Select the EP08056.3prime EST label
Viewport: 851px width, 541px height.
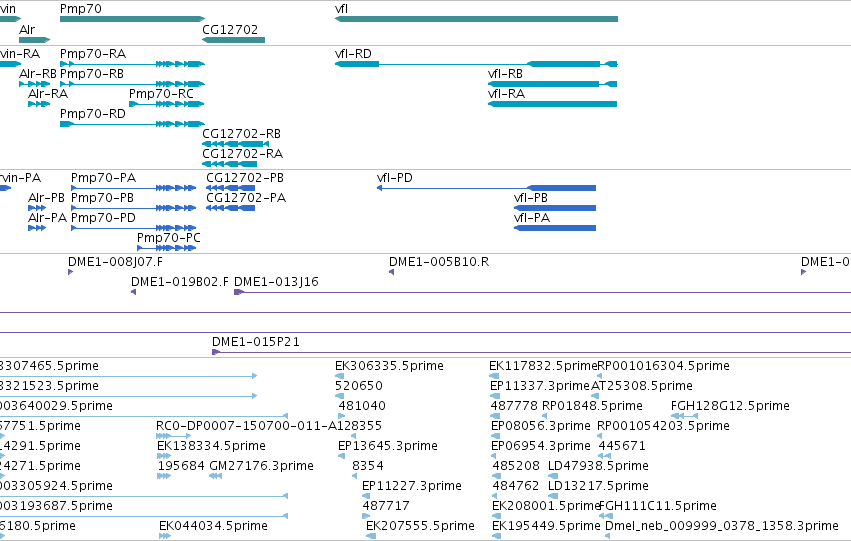pyautogui.click(x=541, y=427)
